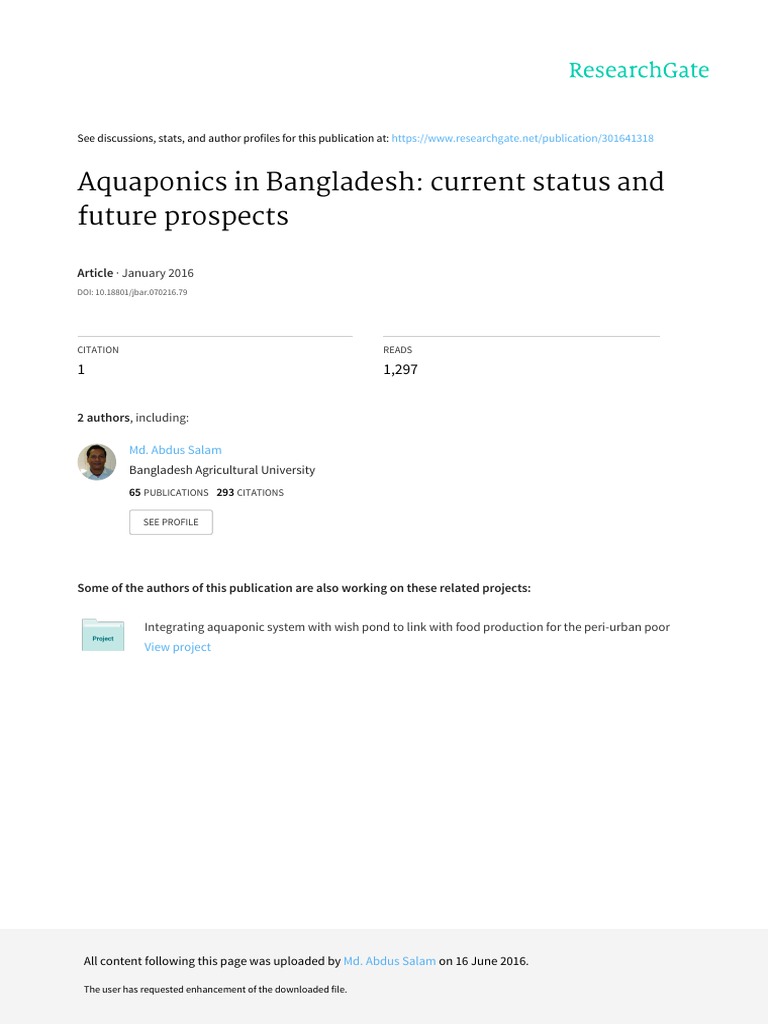
Task: Click the Bangladesh Agricultural University affiliation
Action: point(222,470)
